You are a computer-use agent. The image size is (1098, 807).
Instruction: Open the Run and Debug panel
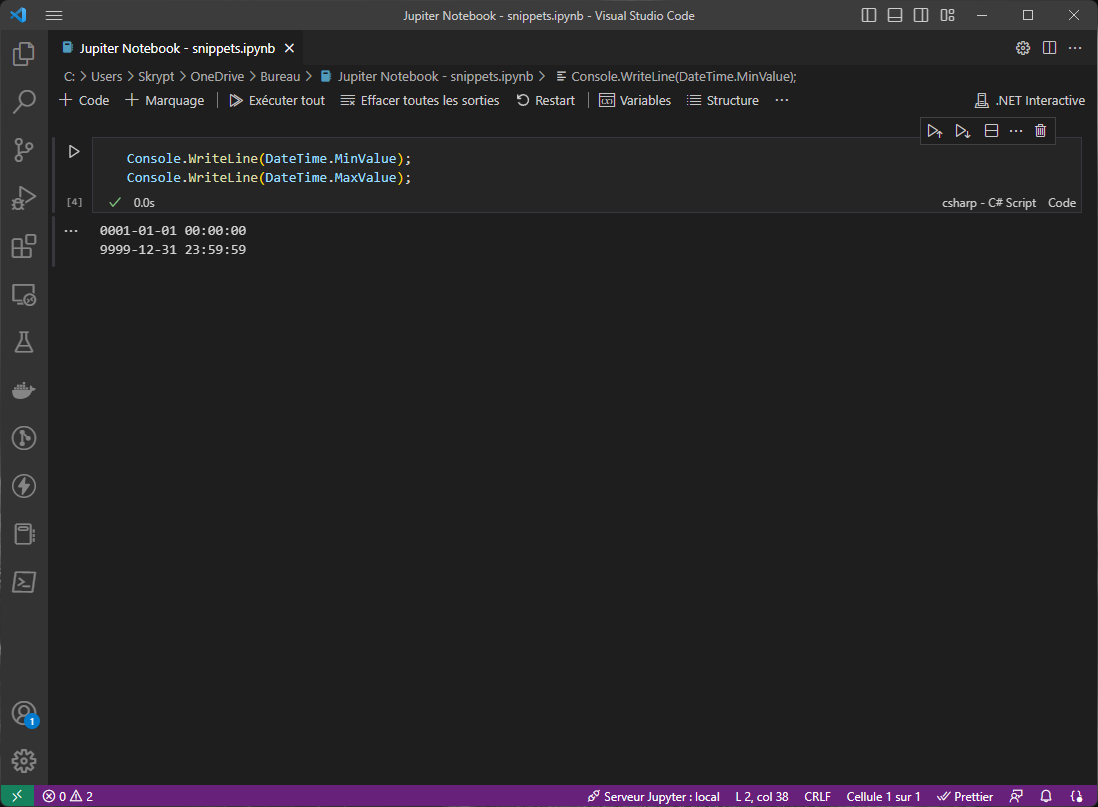pyautogui.click(x=24, y=198)
